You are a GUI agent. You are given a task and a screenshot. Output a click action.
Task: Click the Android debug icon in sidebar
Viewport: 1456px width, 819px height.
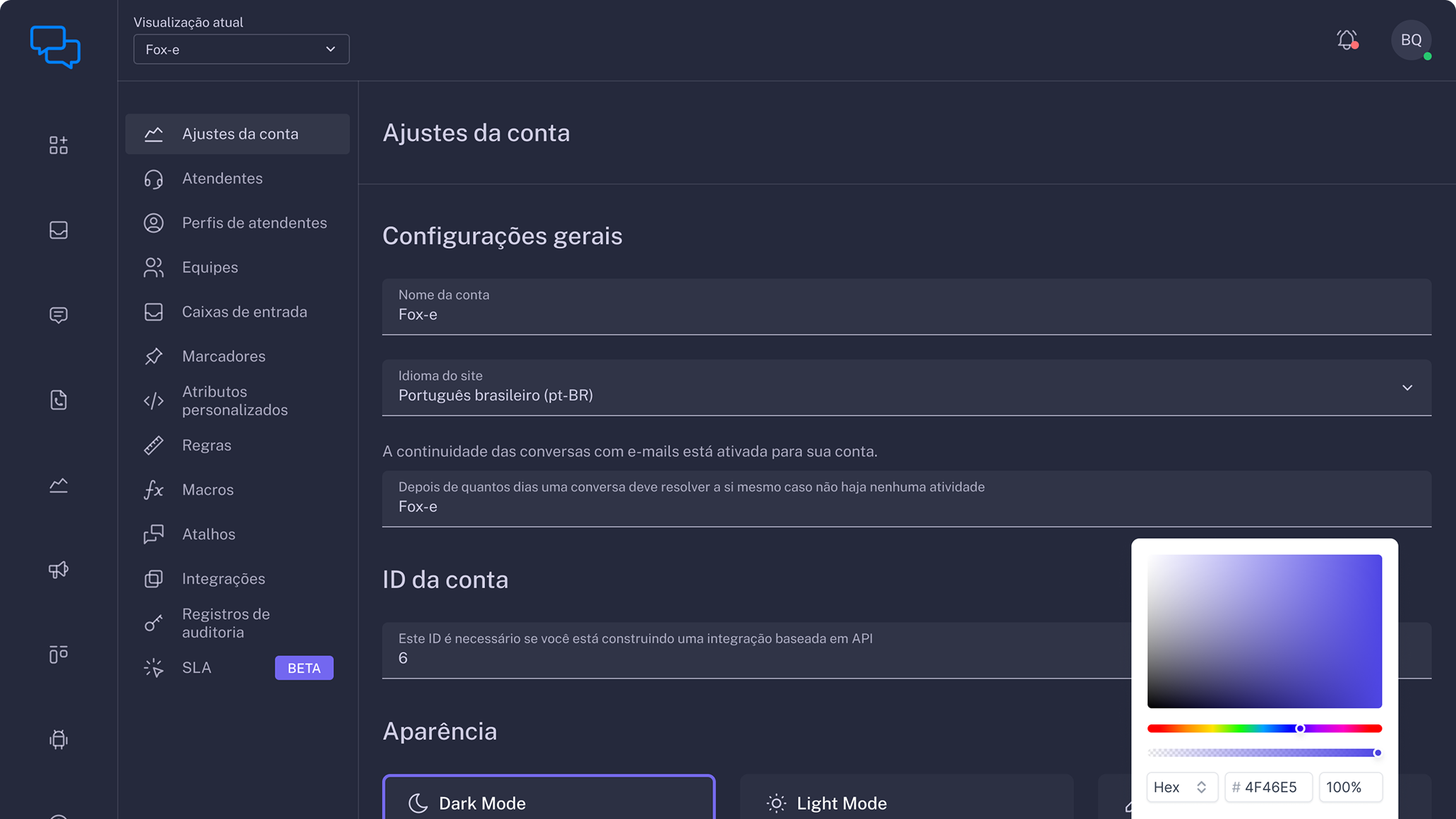(x=59, y=739)
